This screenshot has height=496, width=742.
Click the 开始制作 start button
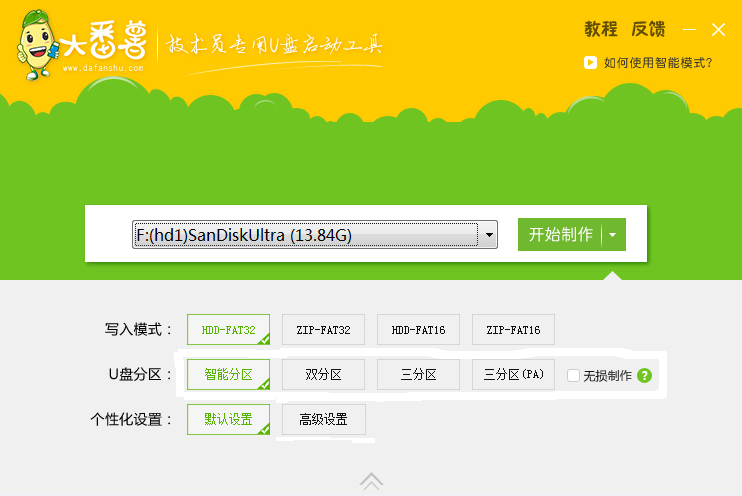tap(560, 234)
